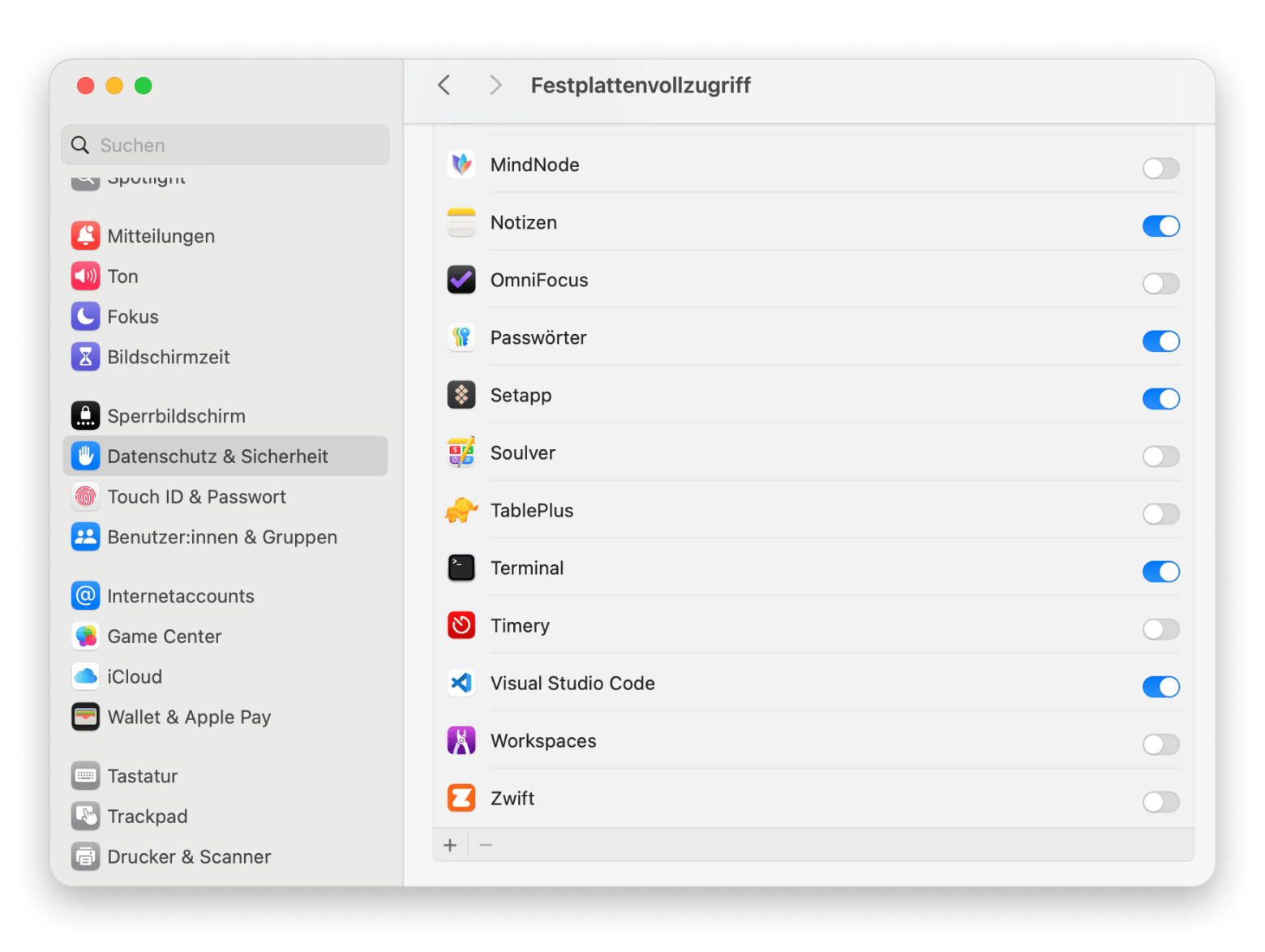Click the Timery app icon

coord(461,626)
